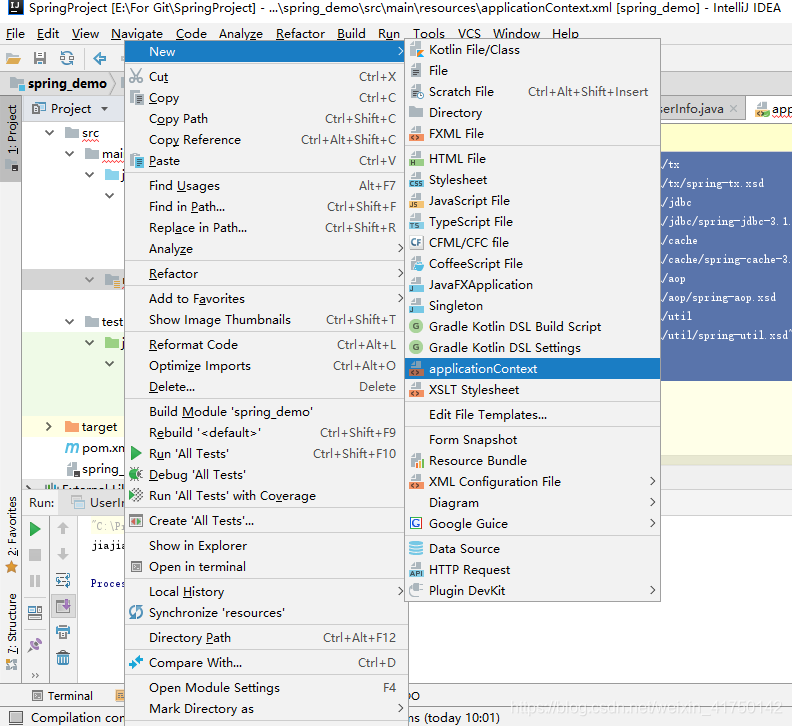The height and width of the screenshot is (726, 792).
Task: Select Cut from the context menu
Action: click(265, 77)
